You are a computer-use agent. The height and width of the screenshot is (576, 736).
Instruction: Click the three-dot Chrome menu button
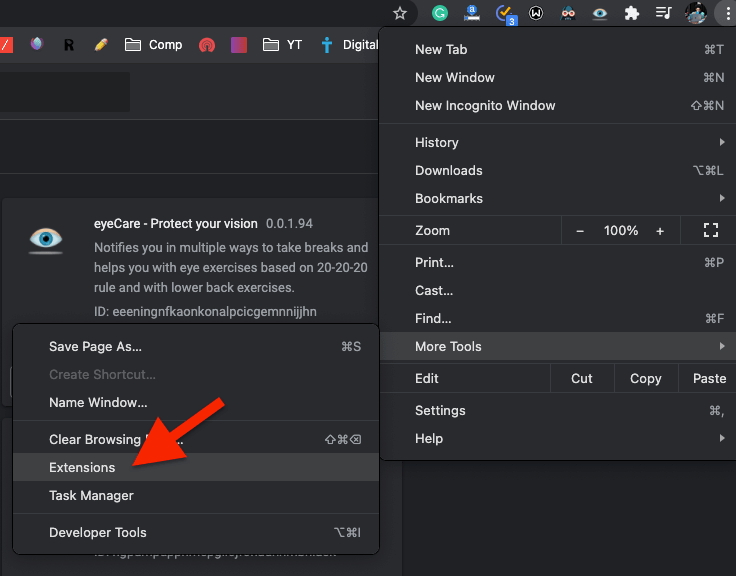tap(723, 14)
